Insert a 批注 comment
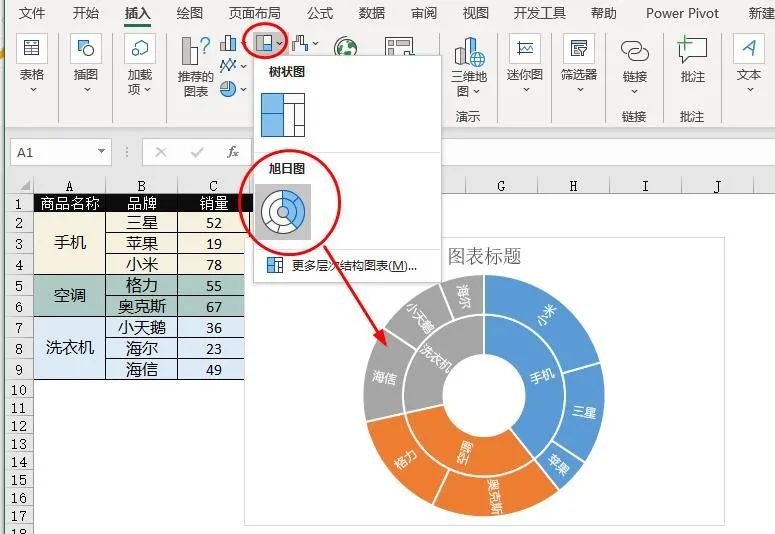The width and height of the screenshot is (775, 534). (692, 49)
